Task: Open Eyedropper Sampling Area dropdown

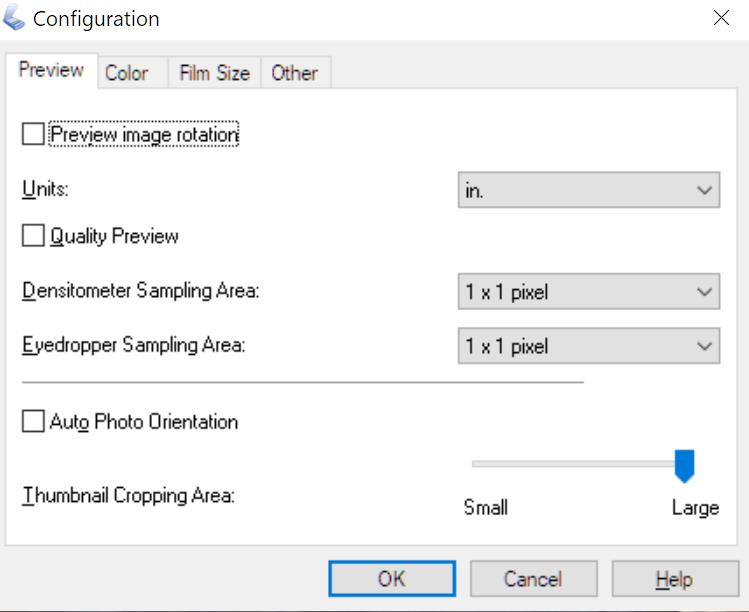Action: coord(588,346)
